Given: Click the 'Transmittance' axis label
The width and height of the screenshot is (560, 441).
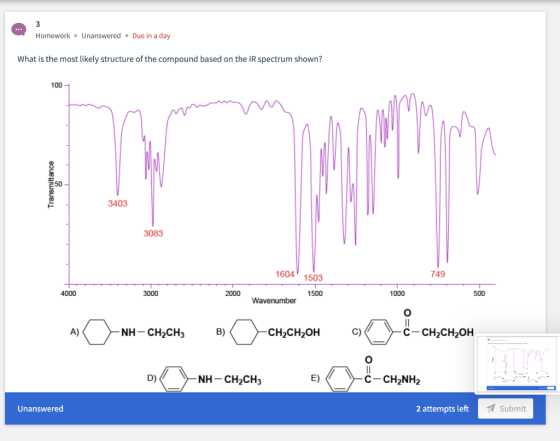Looking at the screenshot, I should 51,184.
